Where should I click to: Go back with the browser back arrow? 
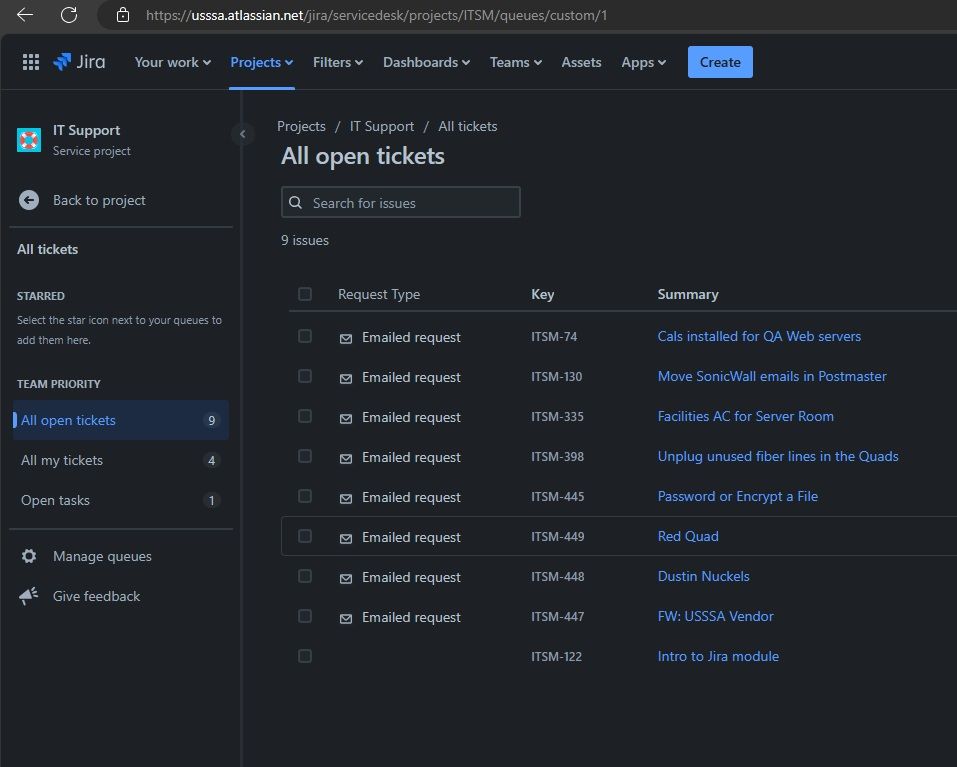click(25, 15)
